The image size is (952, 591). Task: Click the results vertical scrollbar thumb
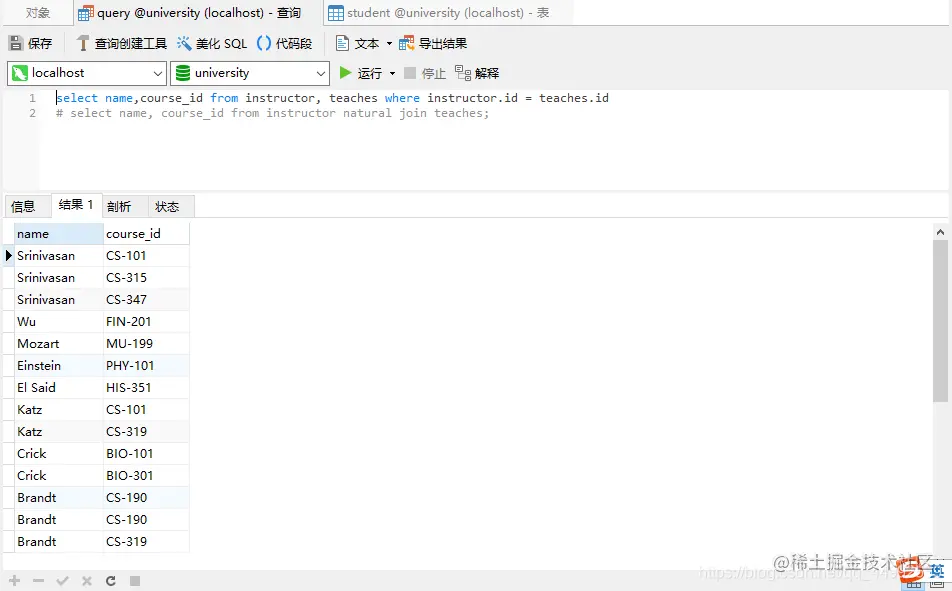tap(940, 321)
